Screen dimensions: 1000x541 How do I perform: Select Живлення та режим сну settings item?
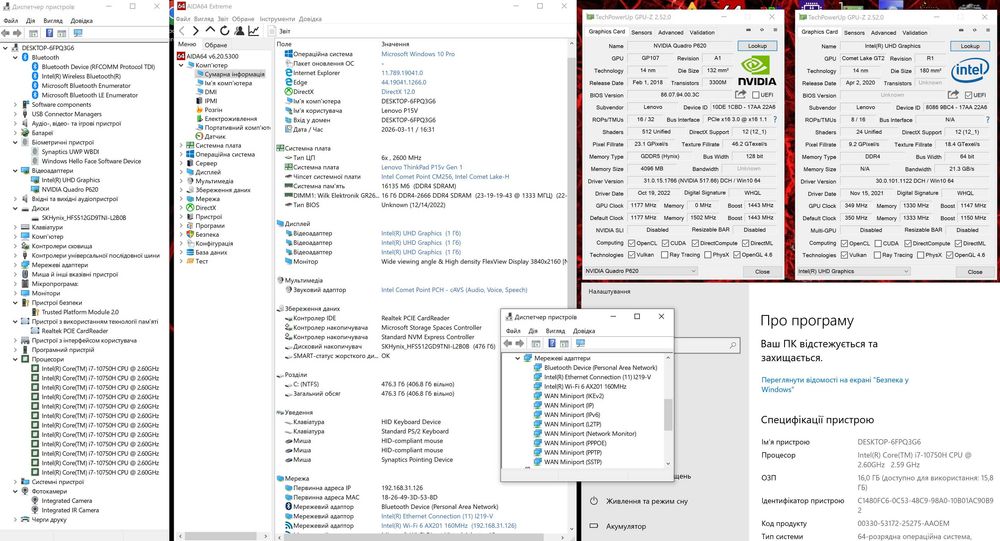pos(647,501)
